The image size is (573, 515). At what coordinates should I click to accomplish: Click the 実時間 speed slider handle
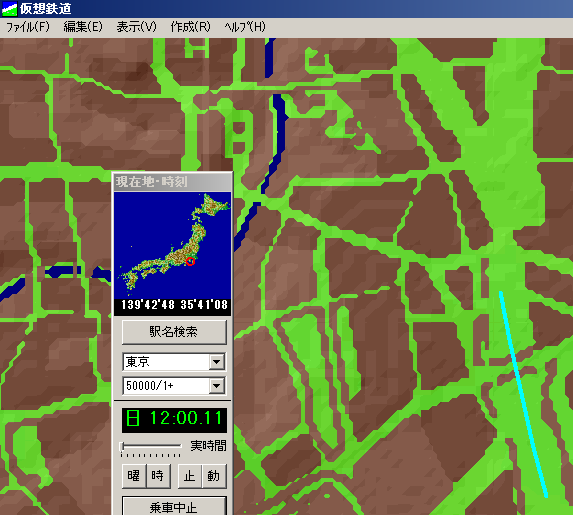tap(123, 447)
